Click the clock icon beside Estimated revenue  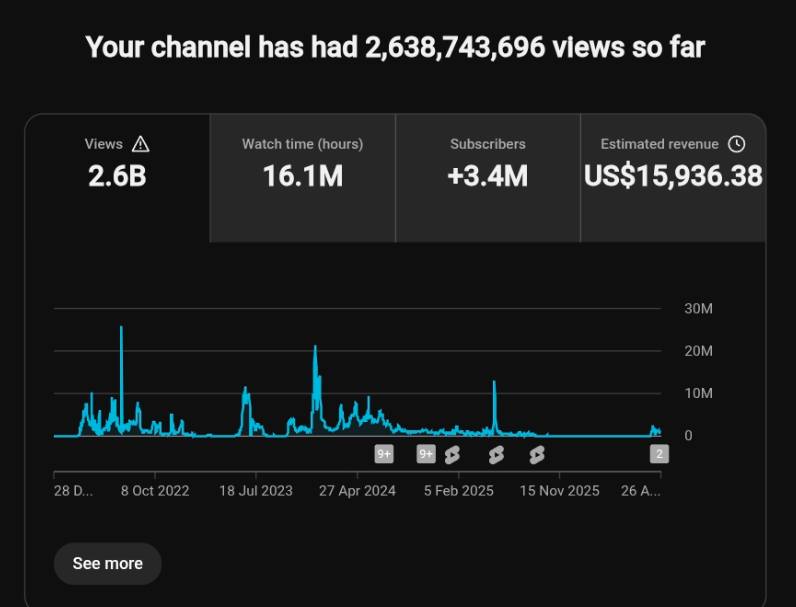[x=737, y=144]
